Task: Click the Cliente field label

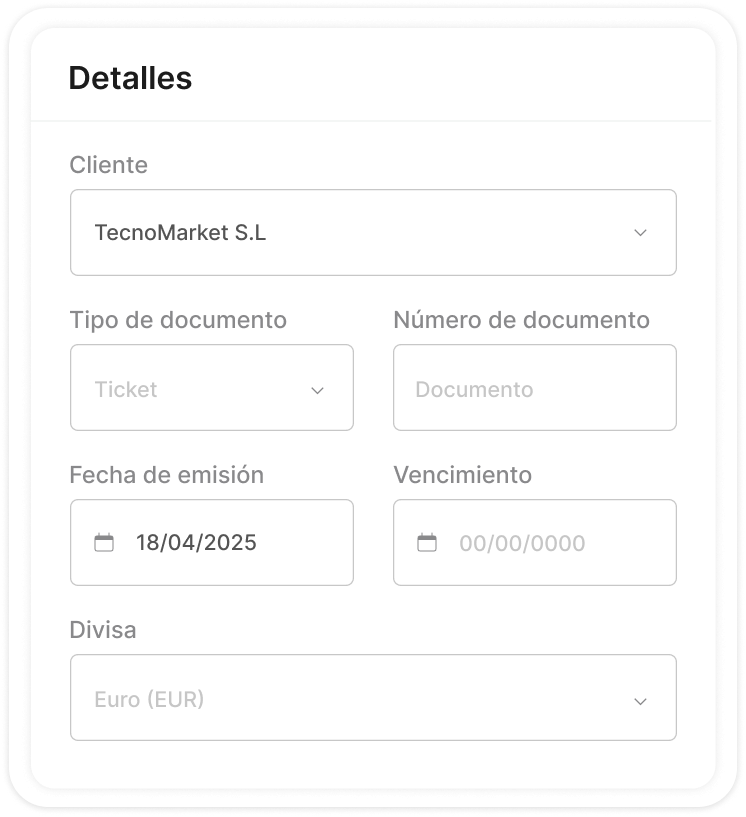Action: click(x=108, y=165)
